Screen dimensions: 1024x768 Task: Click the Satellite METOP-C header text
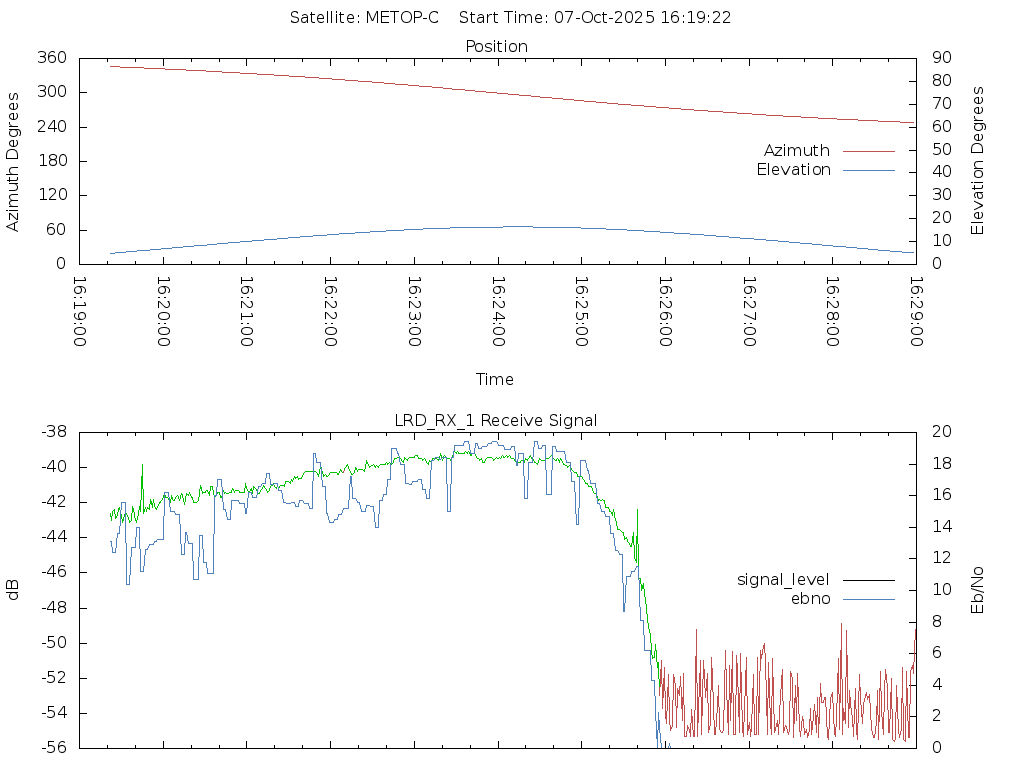pos(364,18)
